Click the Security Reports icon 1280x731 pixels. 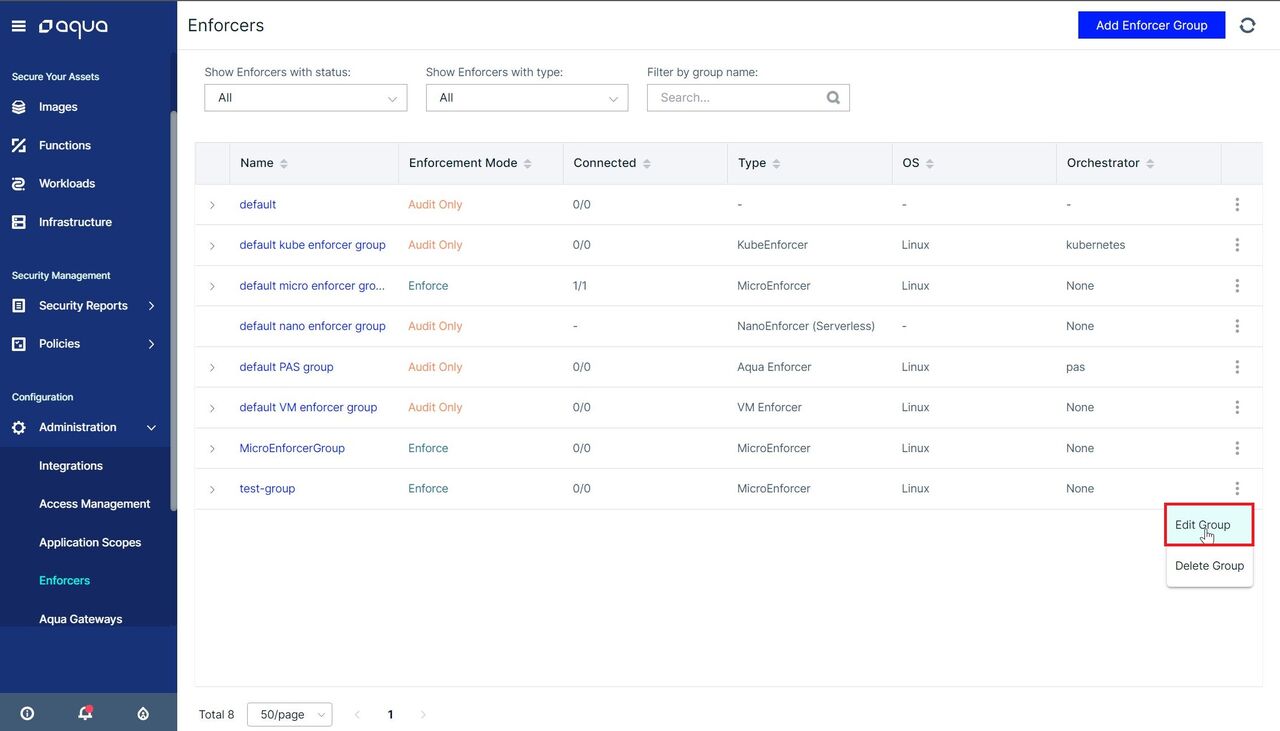(x=18, y=306)
